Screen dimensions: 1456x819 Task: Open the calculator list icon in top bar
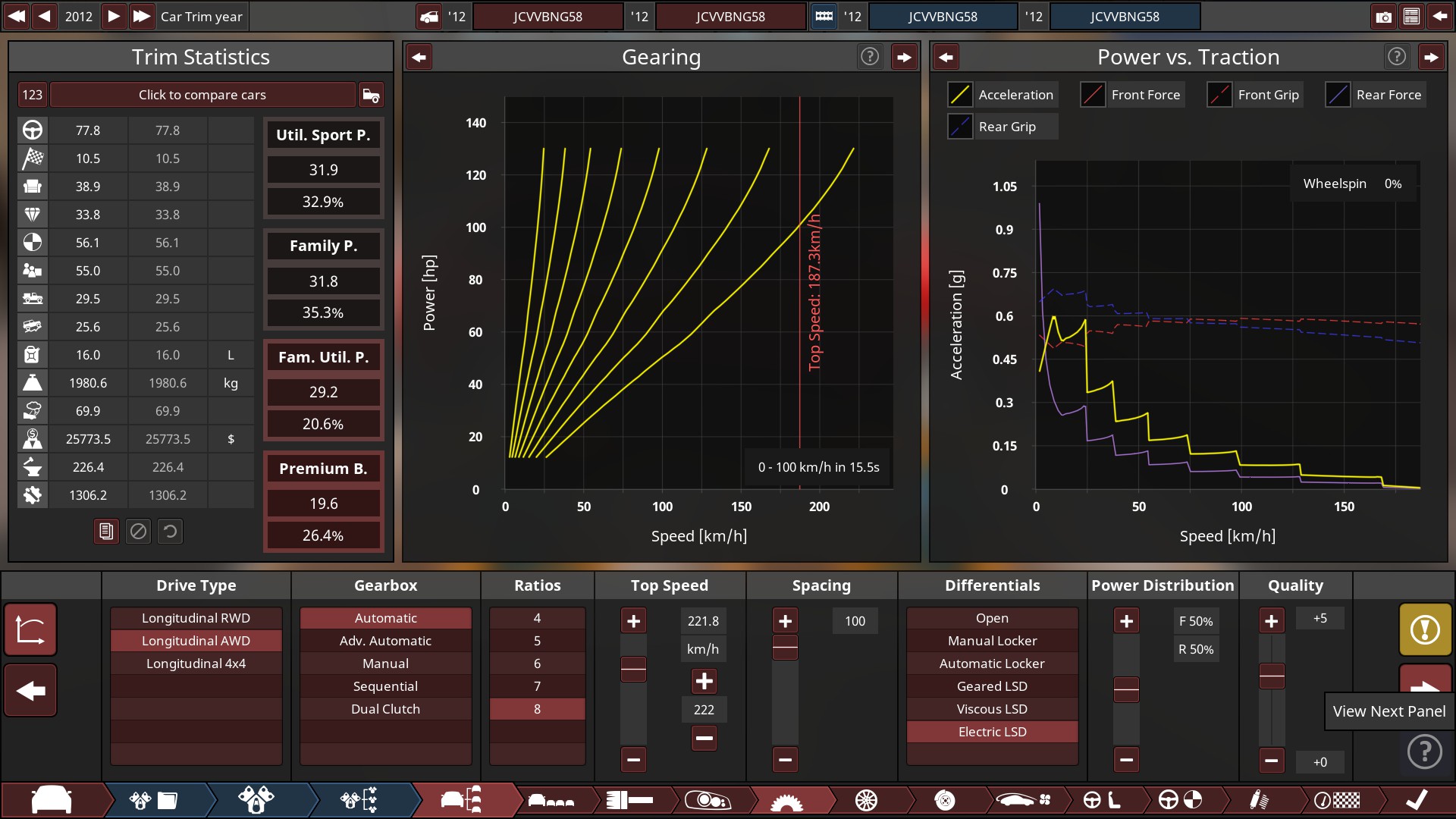tap(1411, 16)
